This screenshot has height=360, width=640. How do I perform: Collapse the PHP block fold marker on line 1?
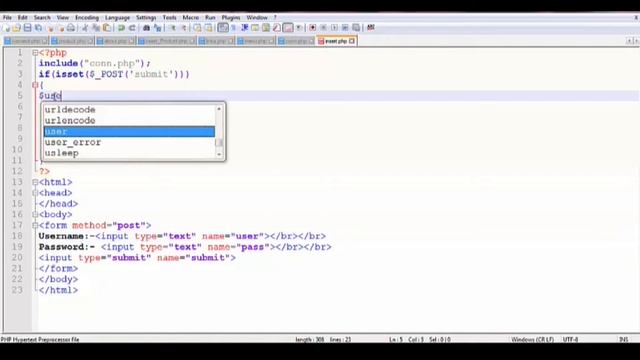(x=35, y=53)
